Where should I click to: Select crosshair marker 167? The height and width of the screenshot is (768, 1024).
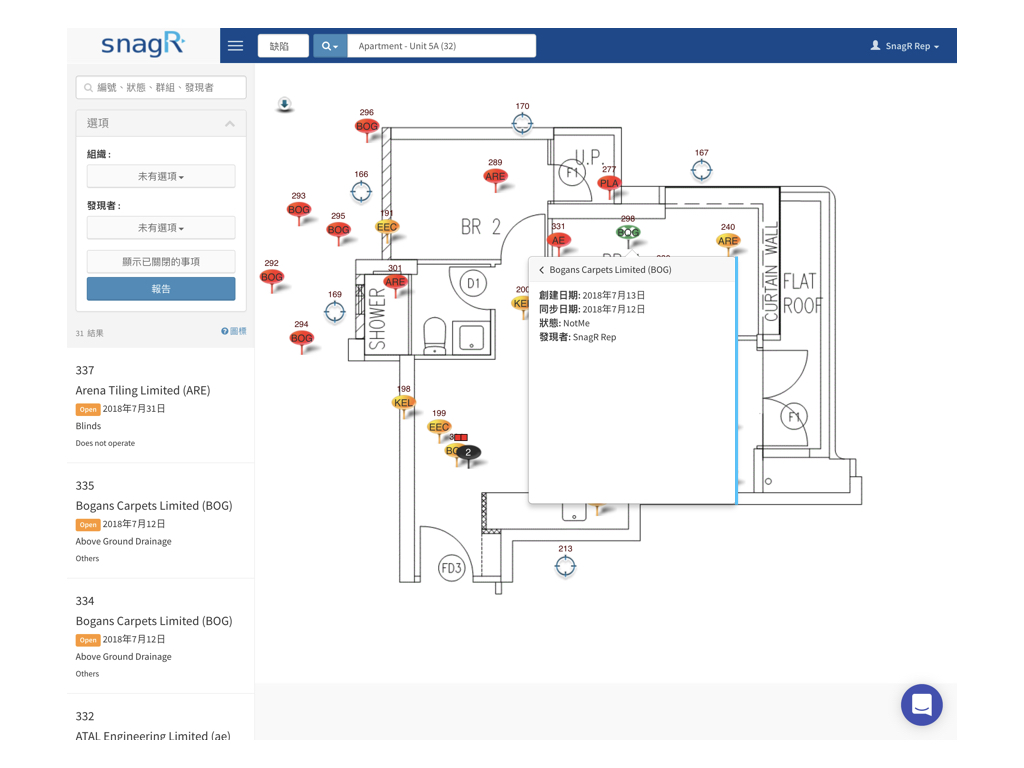pyautogui.click(x=701, y=170)
